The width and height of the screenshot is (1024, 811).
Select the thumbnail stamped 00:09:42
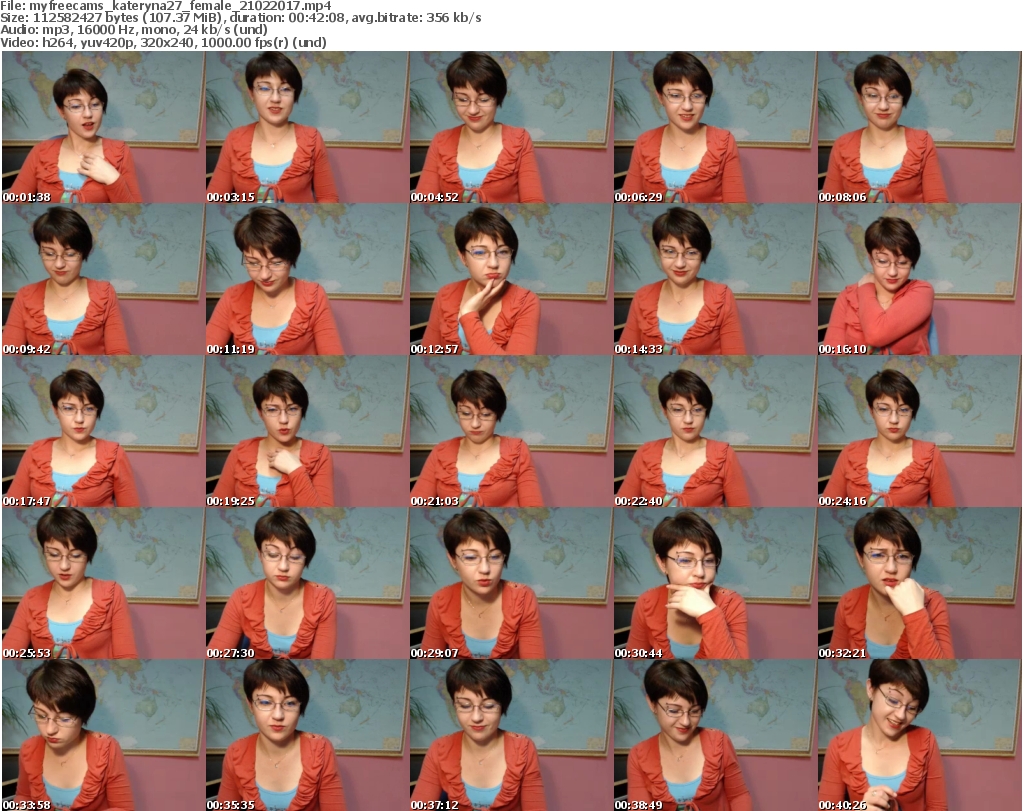(x=103, y=279)
